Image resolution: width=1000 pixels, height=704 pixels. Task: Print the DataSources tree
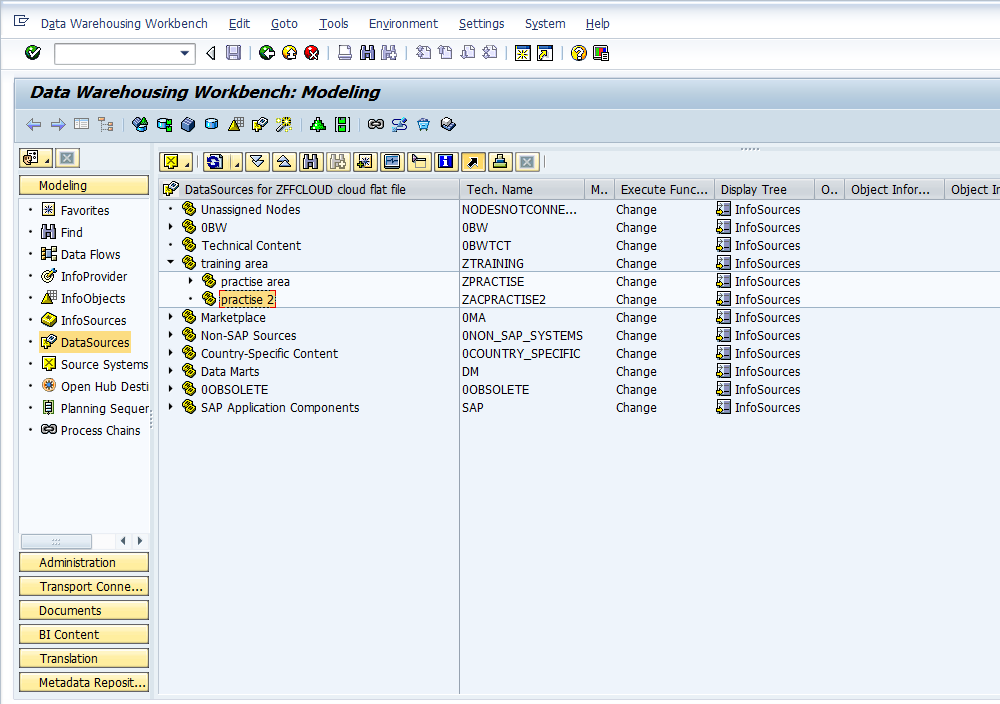[498, 161]
